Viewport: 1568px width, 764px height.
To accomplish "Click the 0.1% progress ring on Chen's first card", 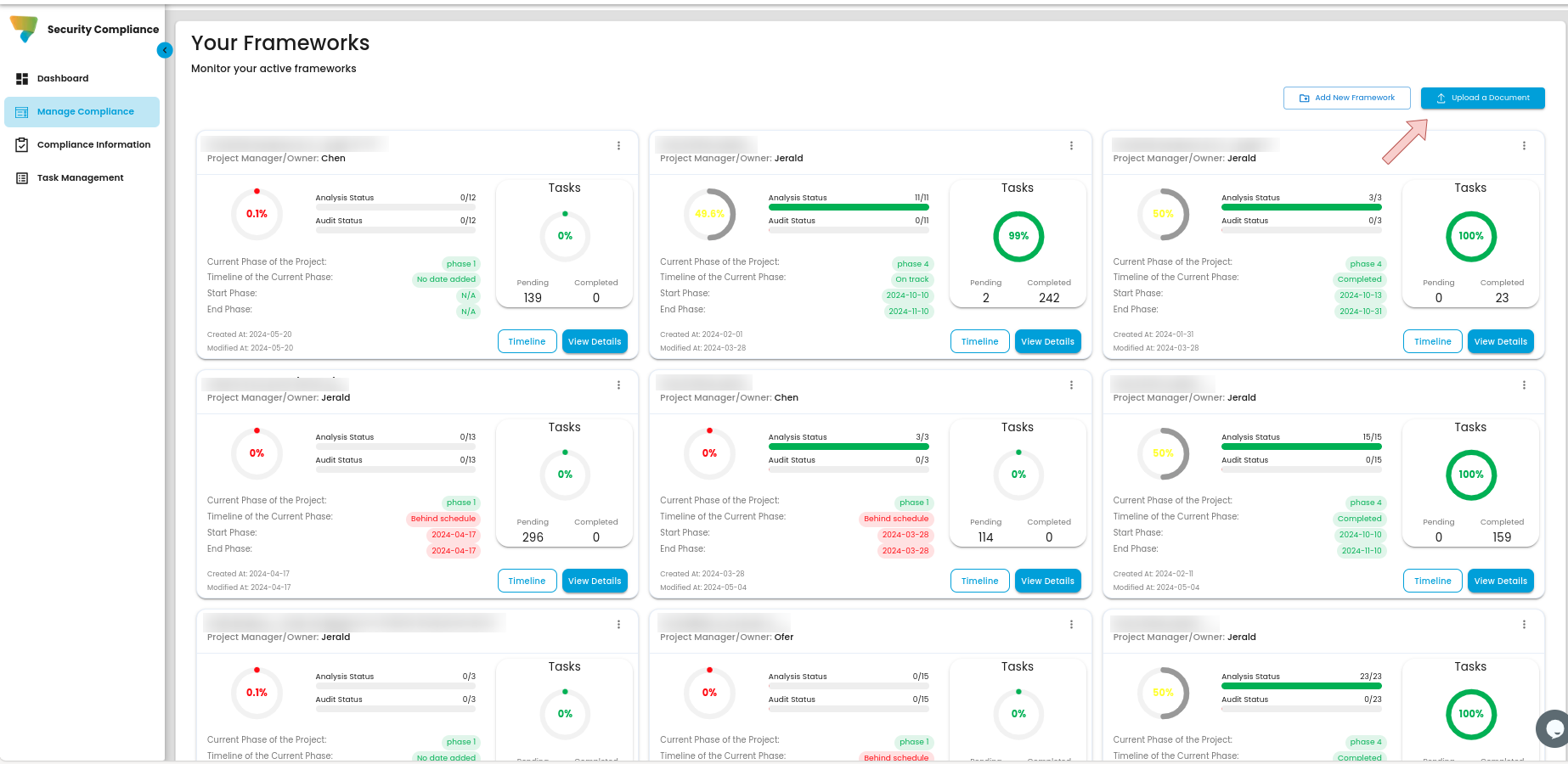I will 257,214.
